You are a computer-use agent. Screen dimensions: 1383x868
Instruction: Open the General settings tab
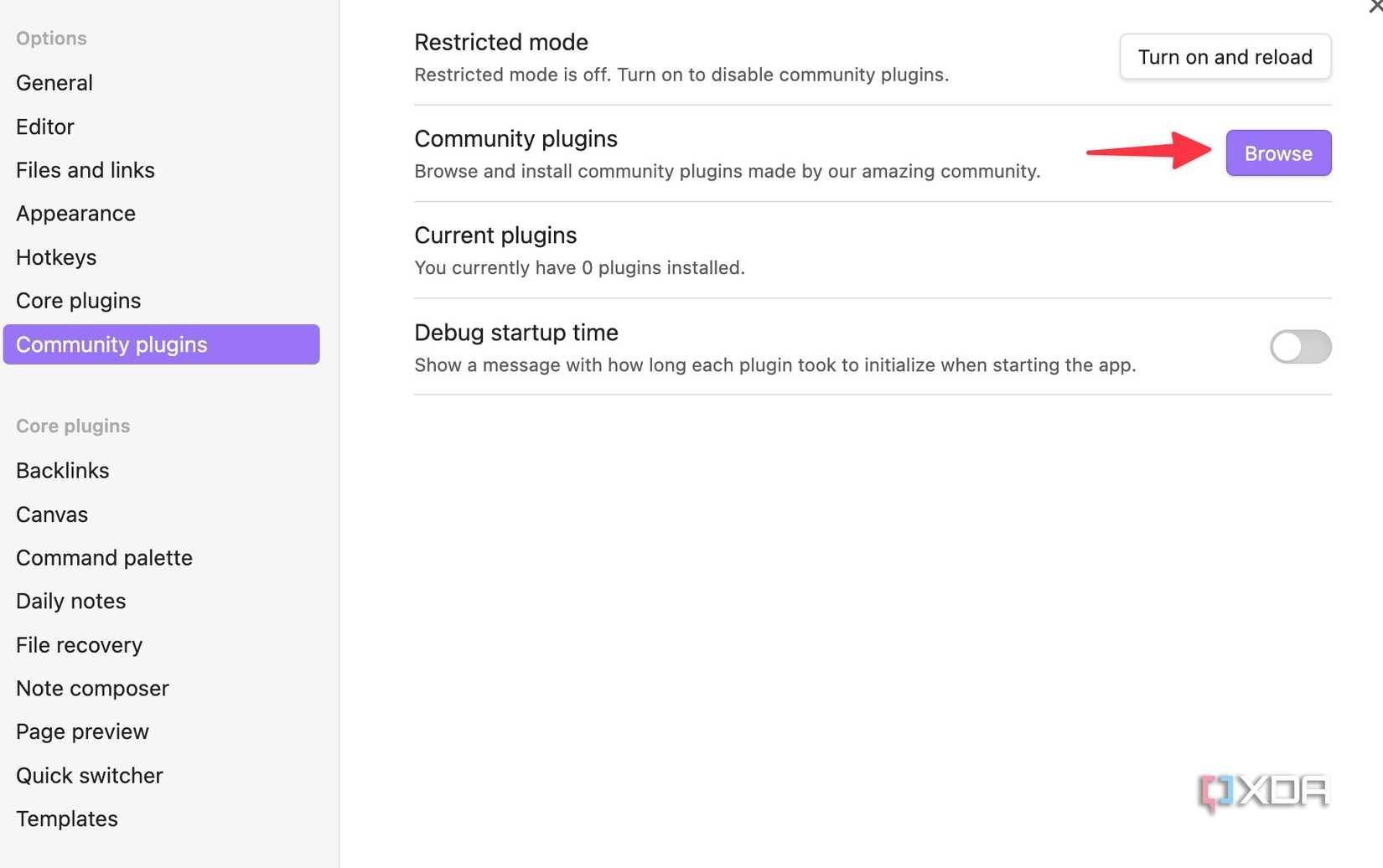(x=54, y=83)
